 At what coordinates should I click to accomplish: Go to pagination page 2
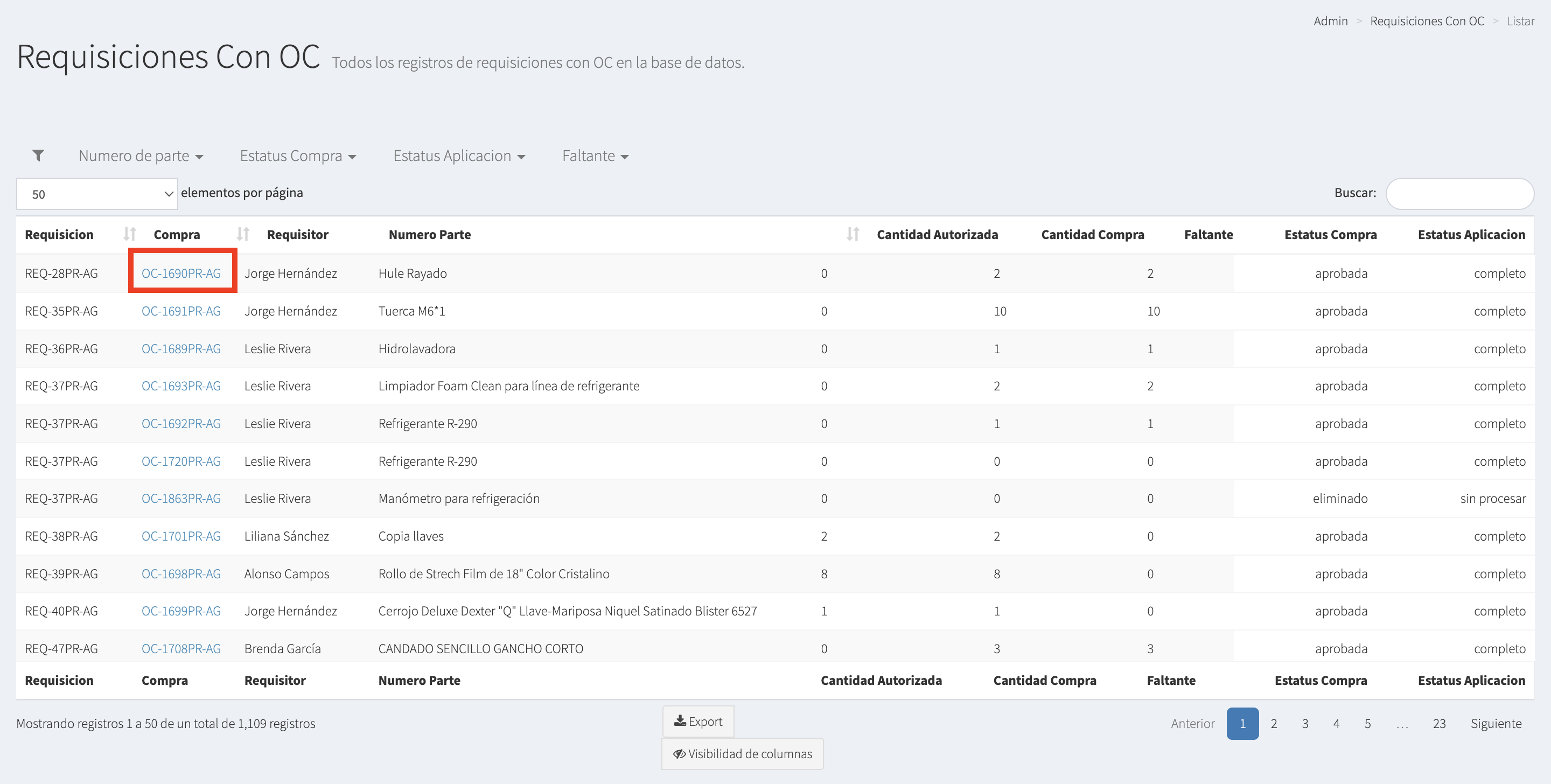[1274, 723]
